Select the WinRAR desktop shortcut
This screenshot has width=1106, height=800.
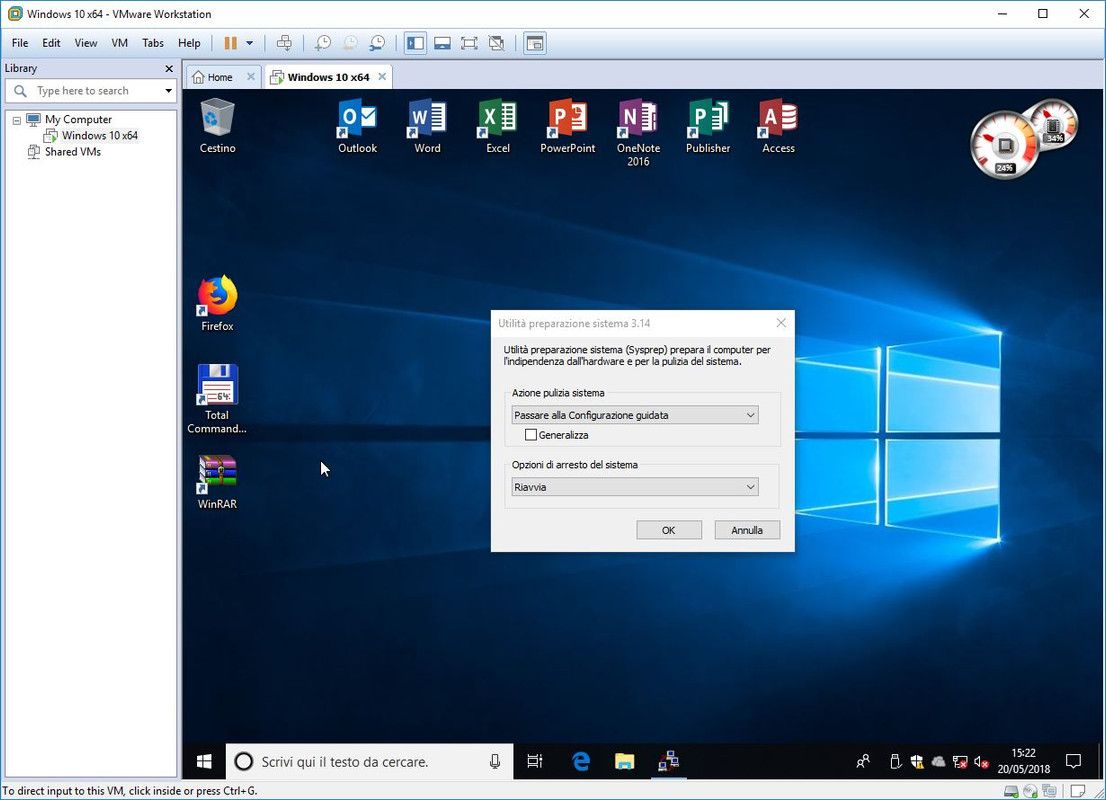click(217, 482)
